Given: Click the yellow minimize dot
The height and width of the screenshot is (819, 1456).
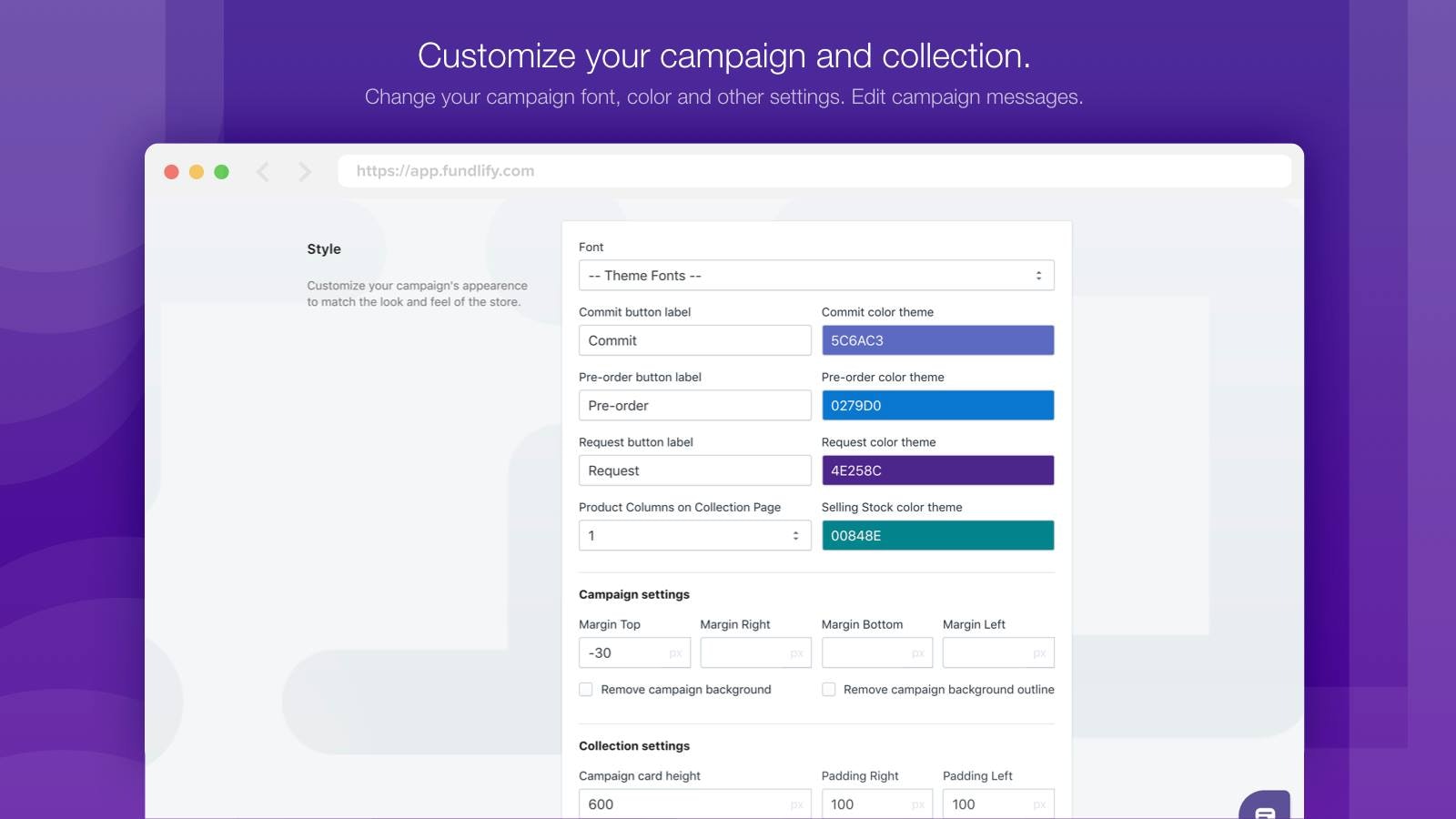Looking at the screenshot, I should [x=197, y=171].
